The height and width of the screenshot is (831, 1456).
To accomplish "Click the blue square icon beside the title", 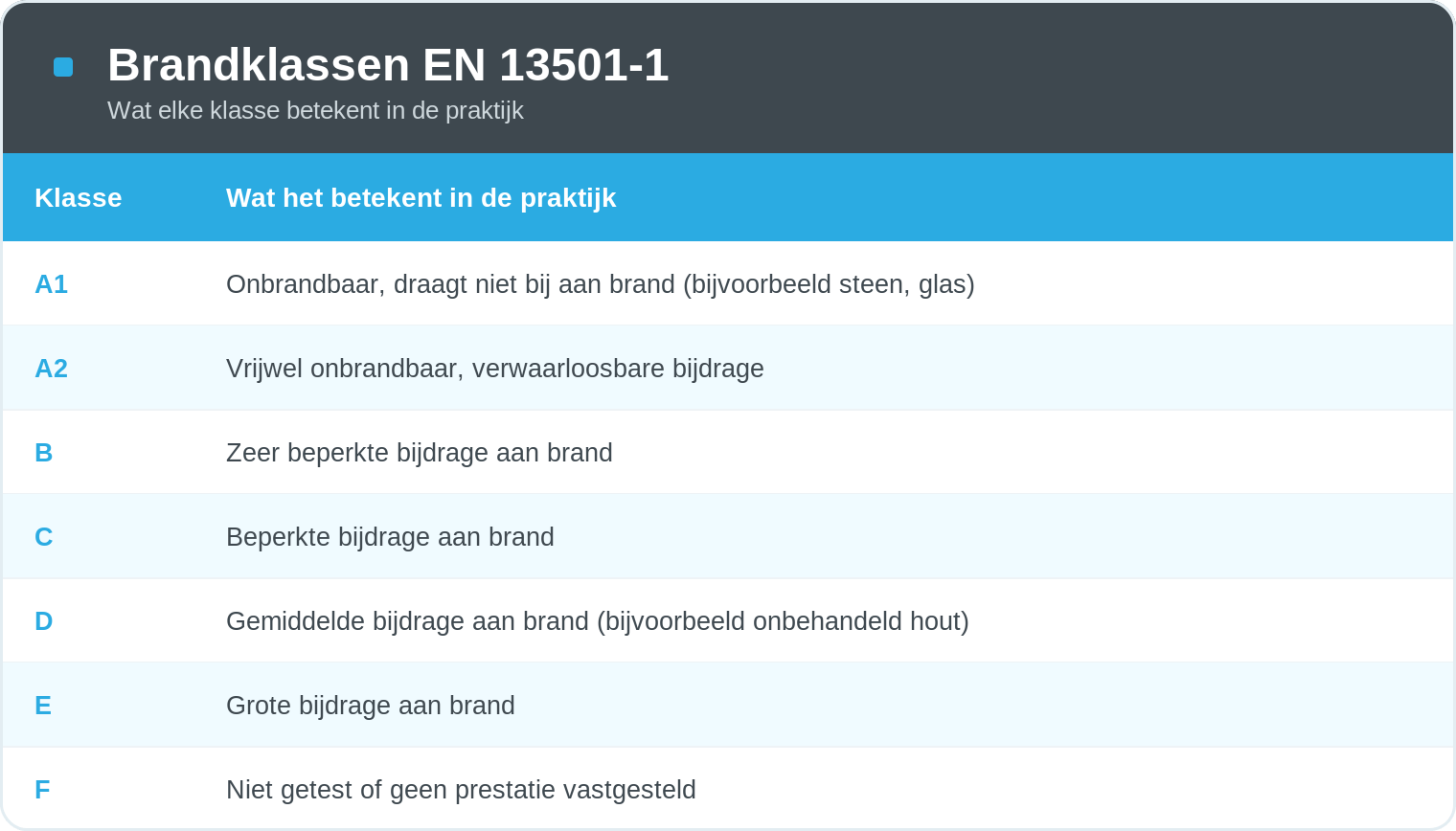I will coord(63,67).
